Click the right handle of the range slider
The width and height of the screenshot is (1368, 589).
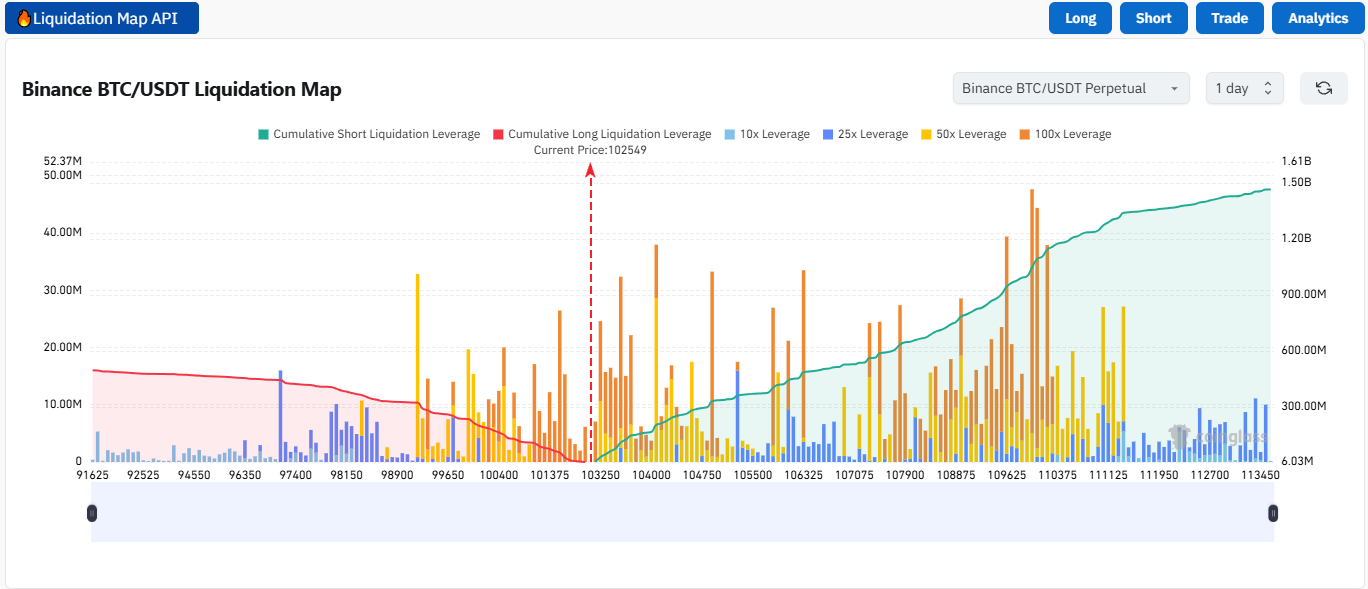(1273, 513)
